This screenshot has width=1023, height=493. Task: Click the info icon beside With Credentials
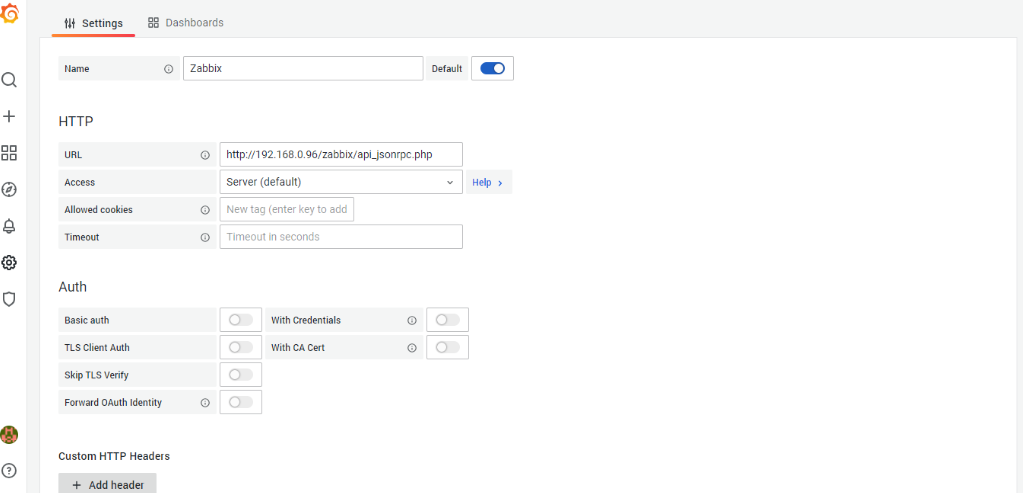click(412, 320)
